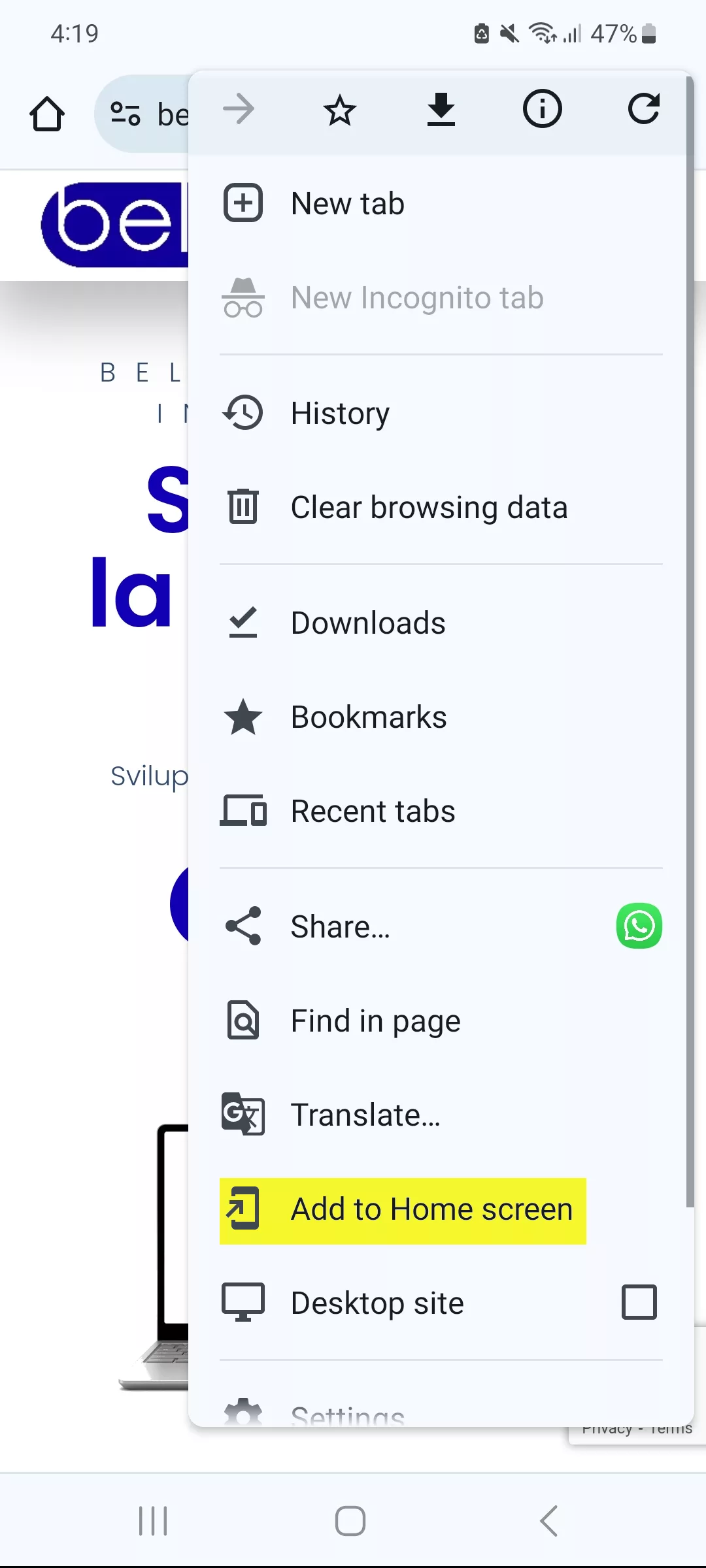Tap the Chrome home icon
The width and height of the screenshot is (706, 1568).
pos(47,114)
